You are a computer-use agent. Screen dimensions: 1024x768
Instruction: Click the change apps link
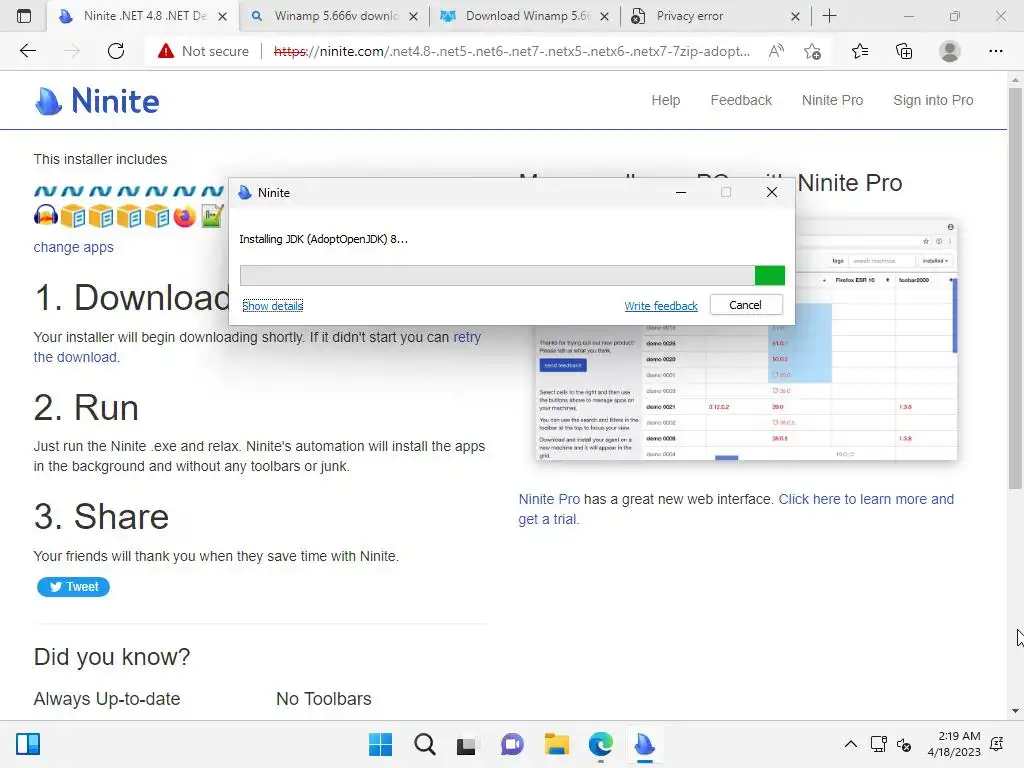pyautogui.click(x=73, y=247)
